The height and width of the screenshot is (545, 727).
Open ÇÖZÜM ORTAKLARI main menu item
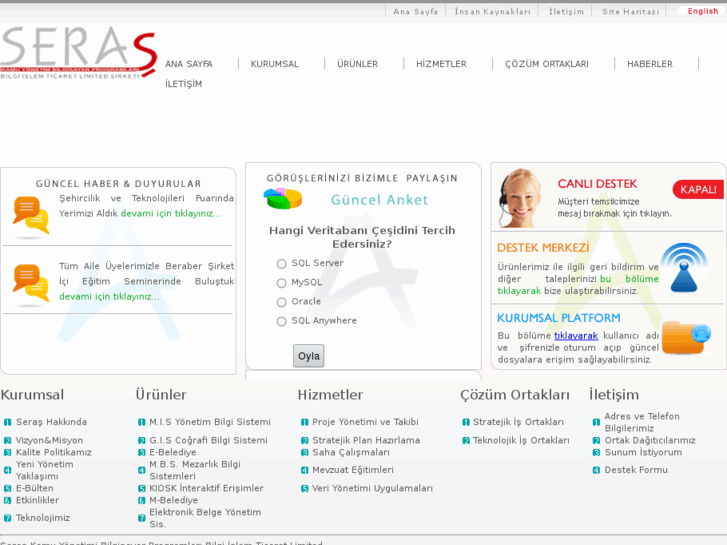547,64
